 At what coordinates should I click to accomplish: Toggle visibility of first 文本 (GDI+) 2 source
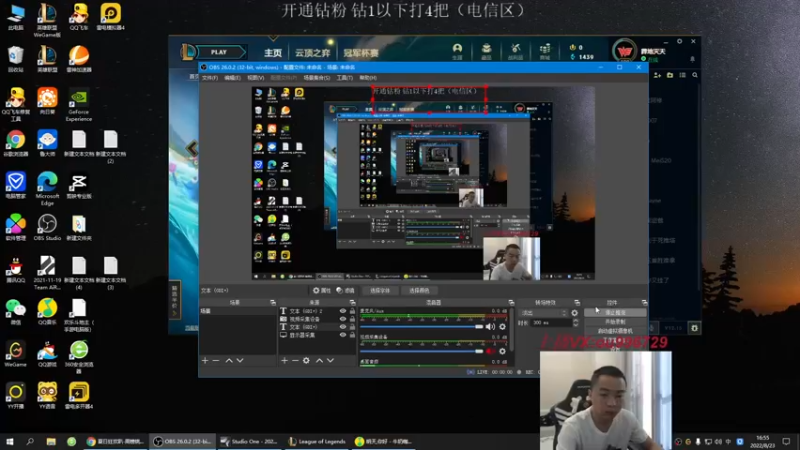343,311
